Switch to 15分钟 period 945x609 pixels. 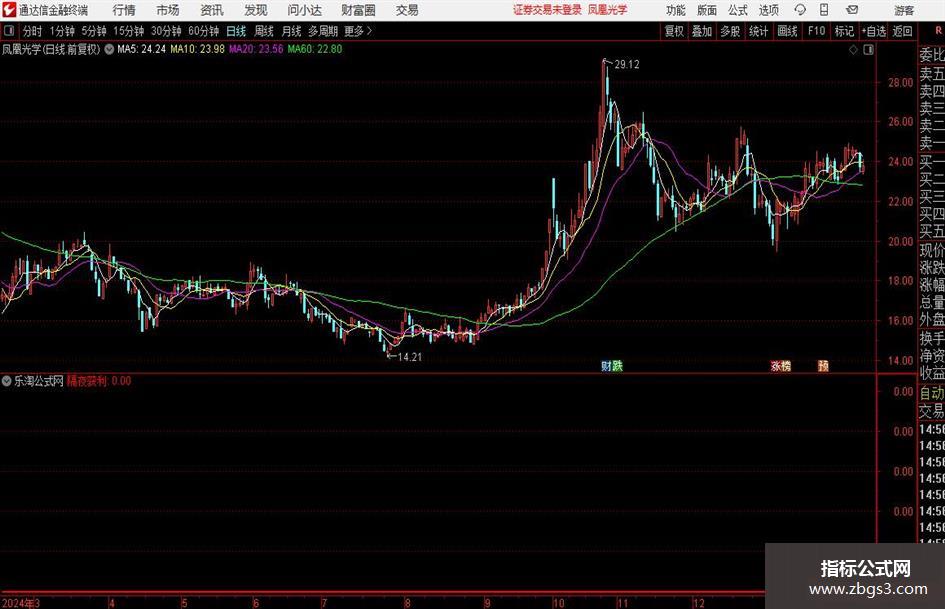tap(129, 31)
